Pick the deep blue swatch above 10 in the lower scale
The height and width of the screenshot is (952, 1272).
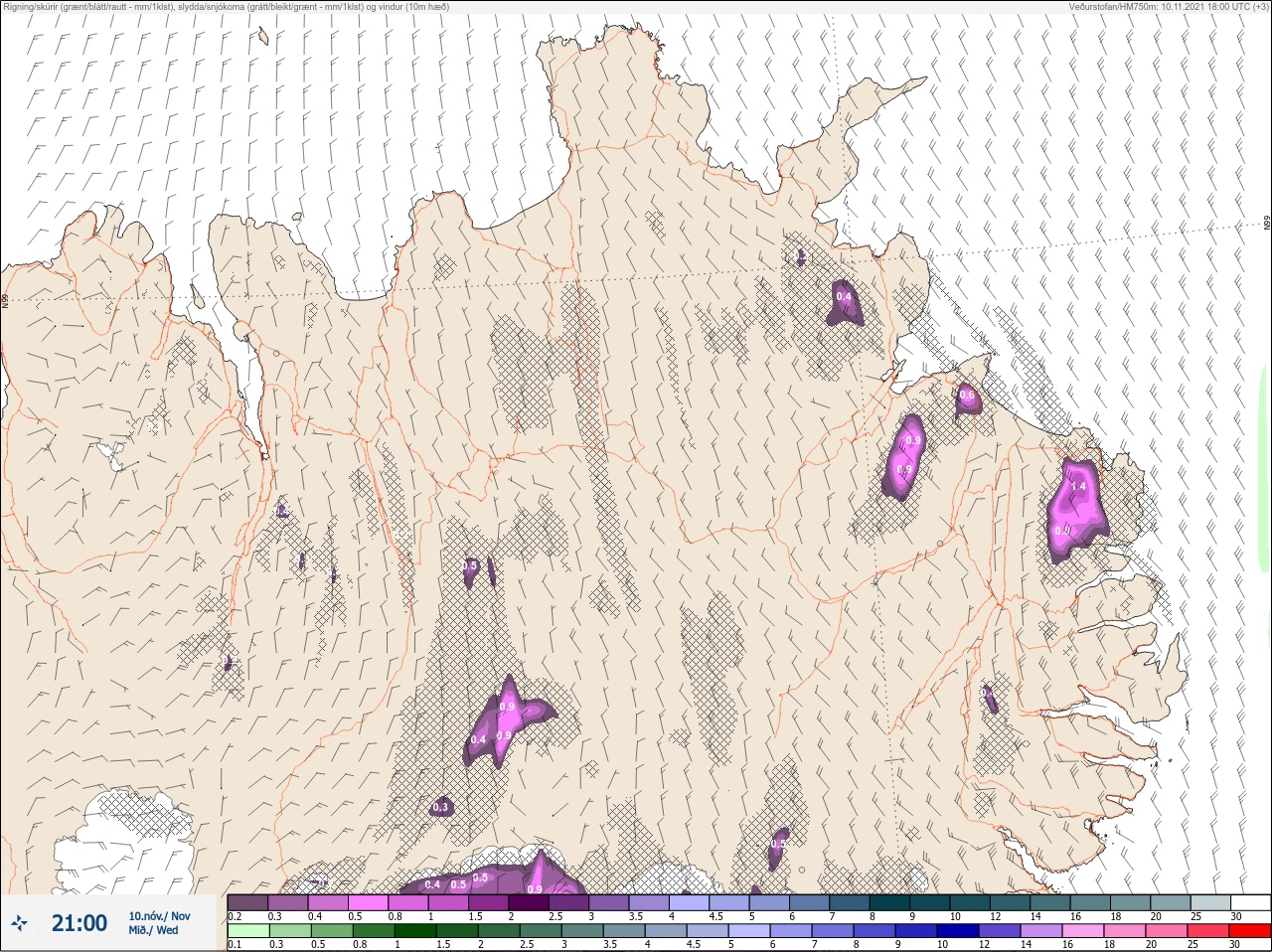click(958, 931)
